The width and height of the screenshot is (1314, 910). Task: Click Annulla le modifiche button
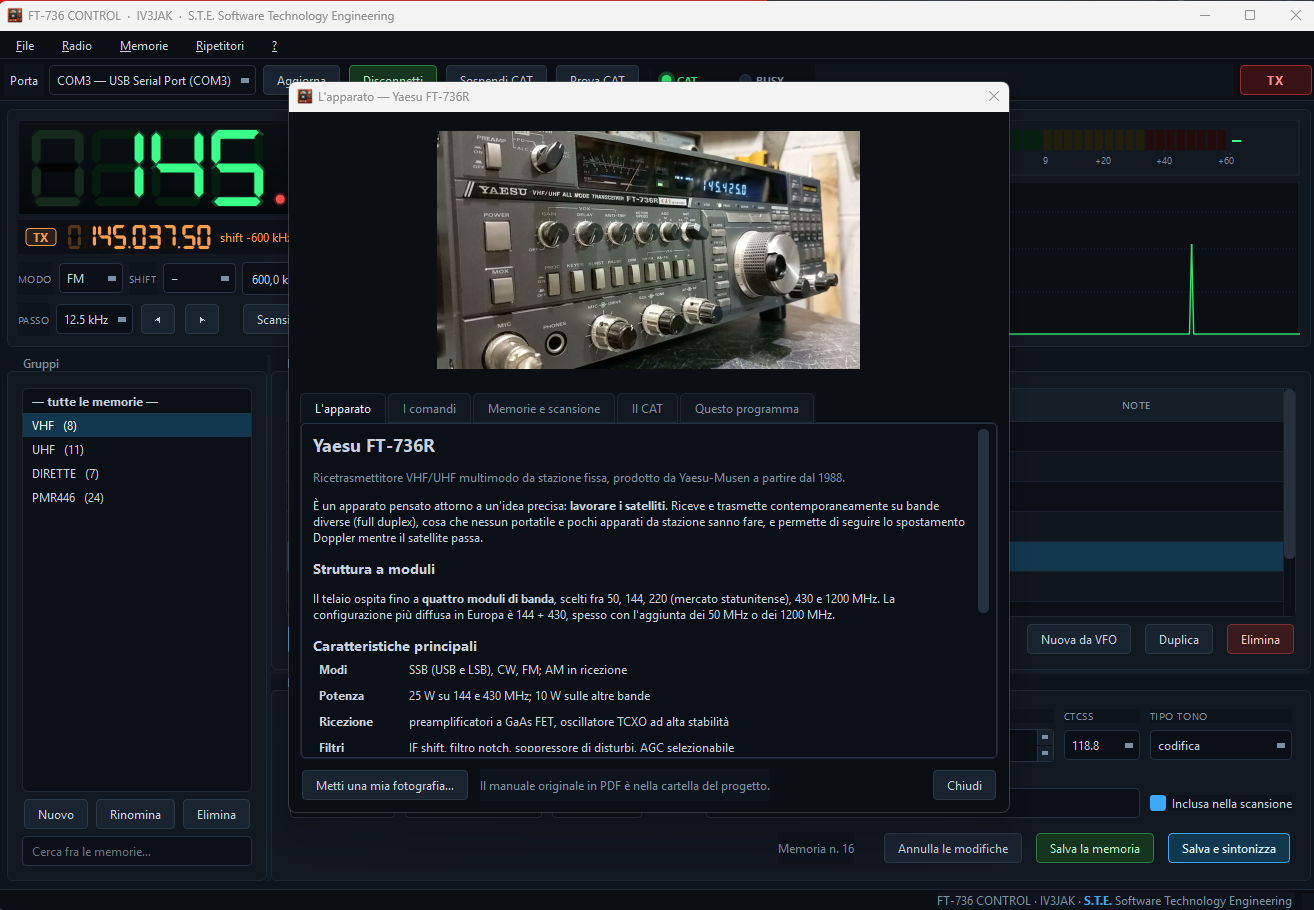[953, 848]
